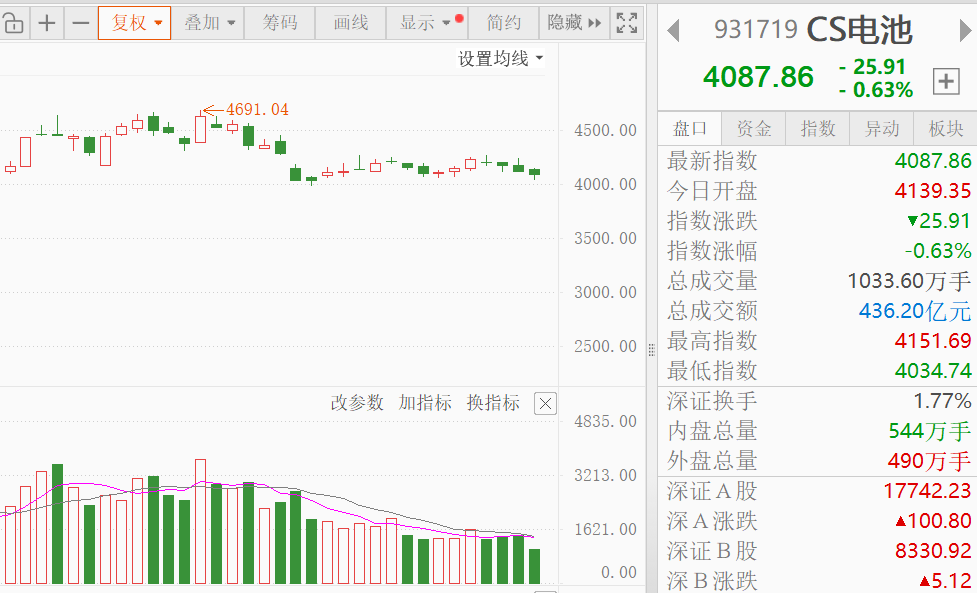This screenshot has width=977, height=593.
Task: Go to previous stock with left arrow
Action: point(673,31)
